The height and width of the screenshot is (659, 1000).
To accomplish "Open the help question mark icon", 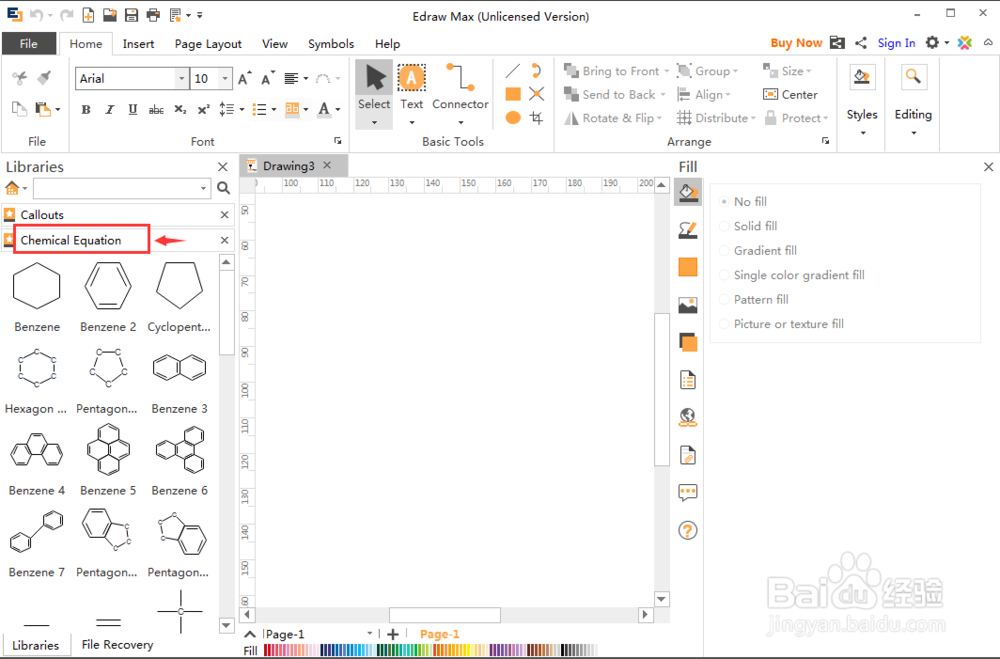I will pyautogui.click(x=688, y=530).
